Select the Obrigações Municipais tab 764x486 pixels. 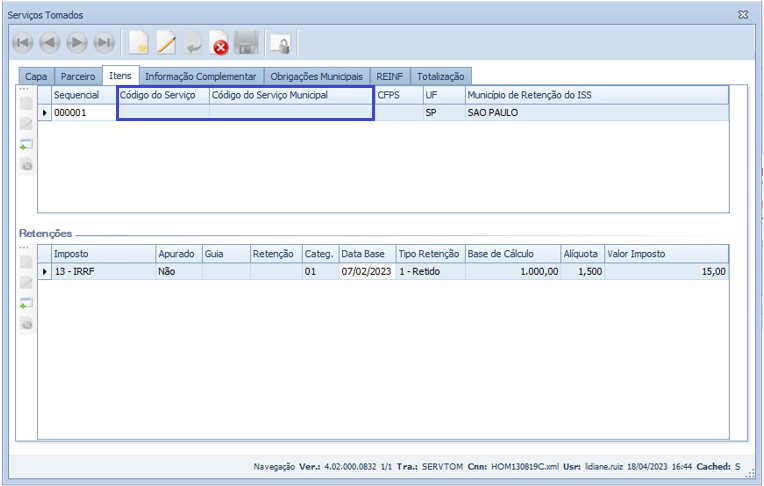coord(316,76)
